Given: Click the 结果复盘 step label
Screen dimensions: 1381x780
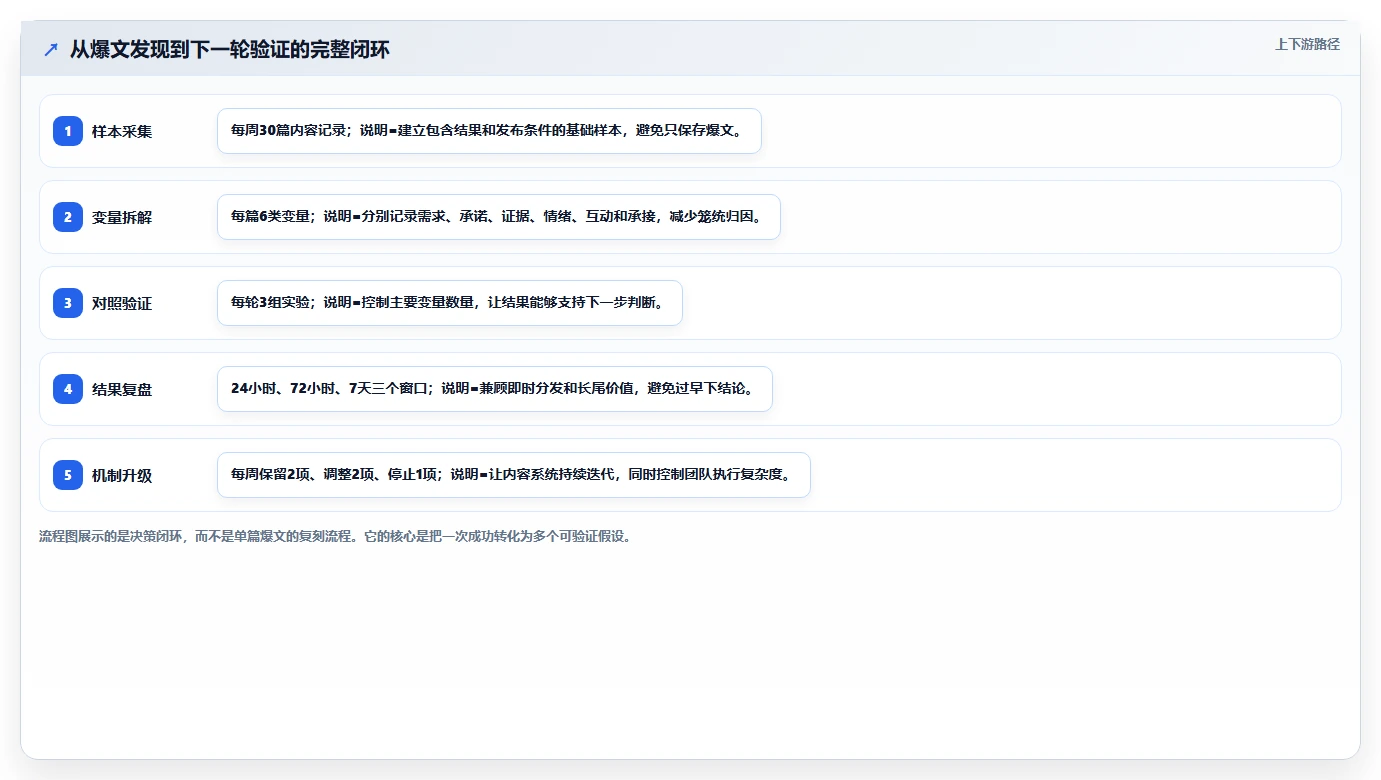Looking at the screenshot, I should coord(122,389).
